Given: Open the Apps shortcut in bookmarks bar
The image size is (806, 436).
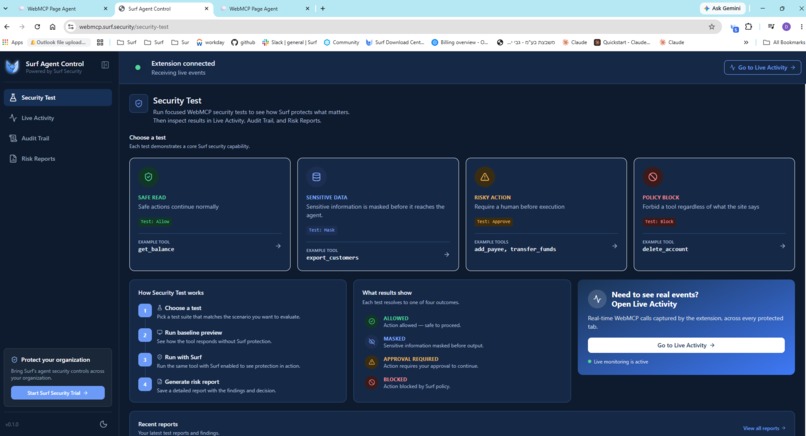Looking at the screenshot, I should coord(13,43).
